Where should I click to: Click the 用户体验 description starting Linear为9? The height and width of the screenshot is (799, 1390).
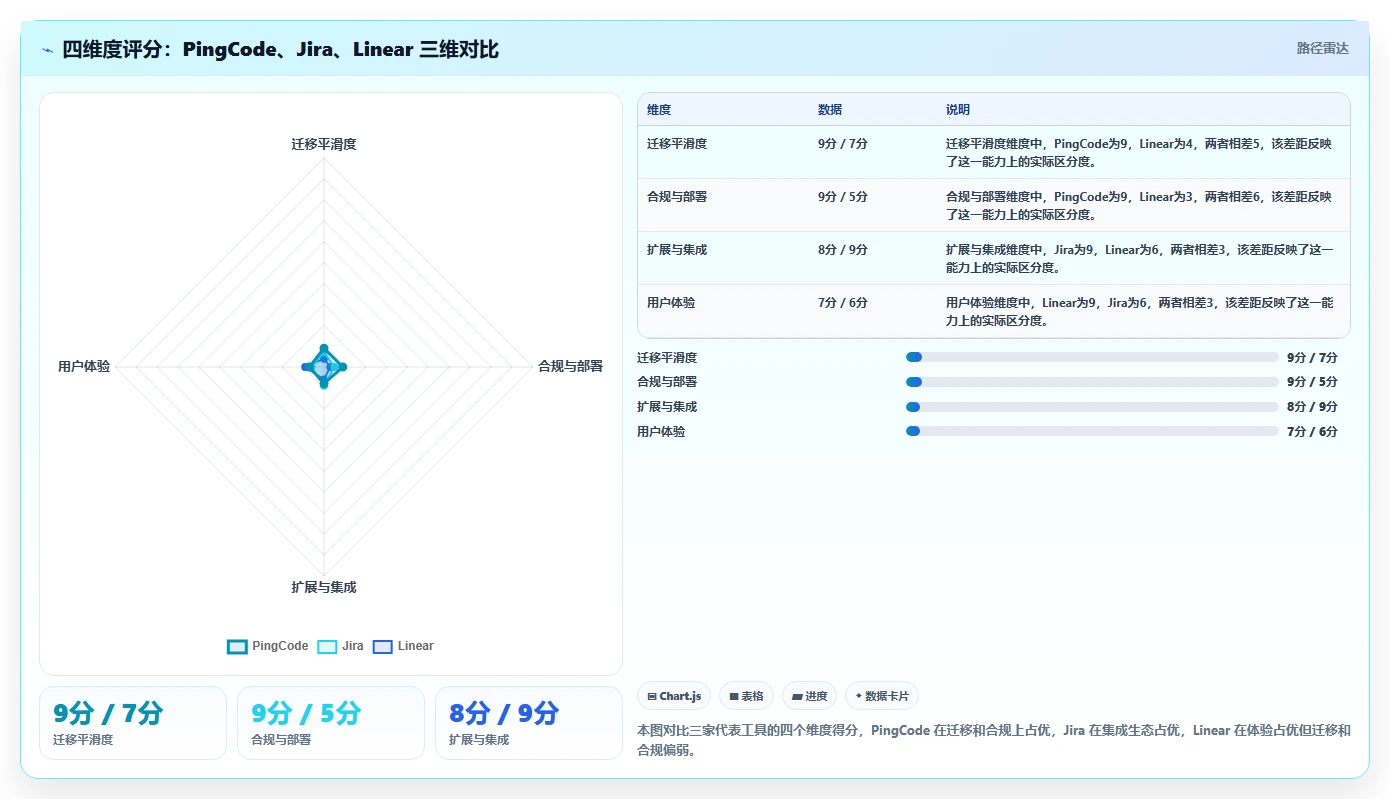pyautogui.click(x=1139, y=312)
